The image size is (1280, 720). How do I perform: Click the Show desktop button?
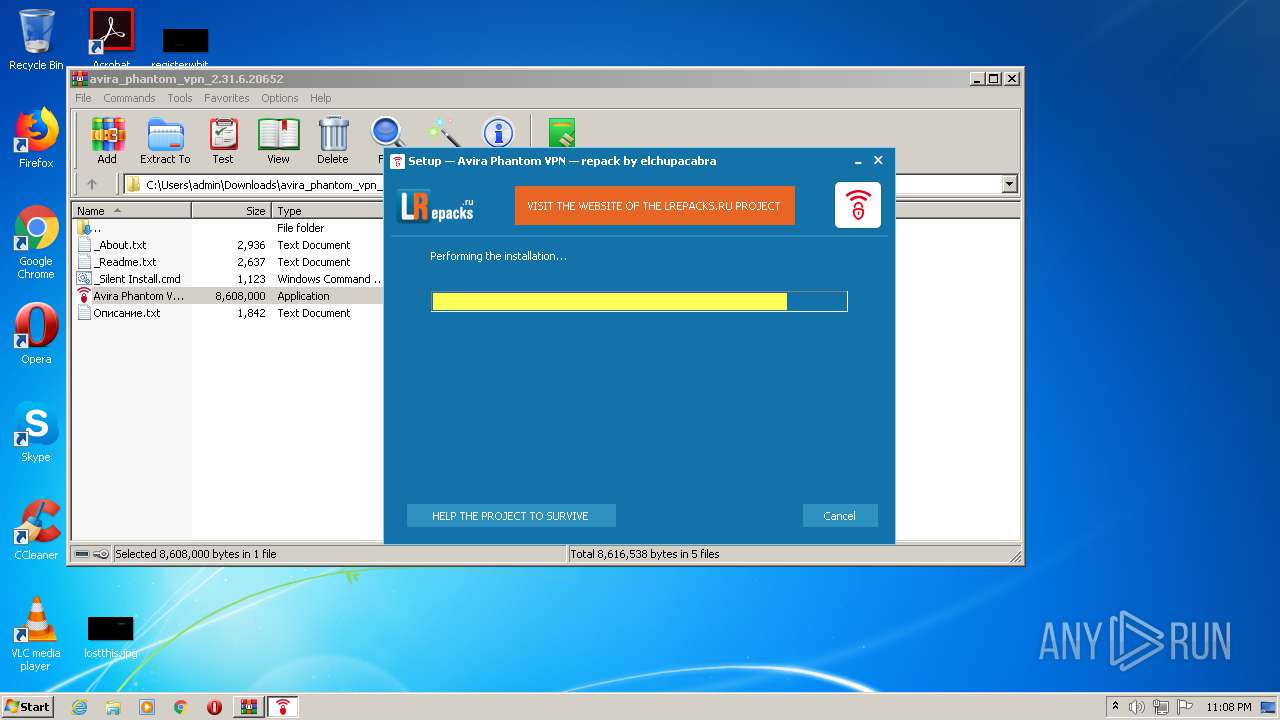tap(1270, 707)
